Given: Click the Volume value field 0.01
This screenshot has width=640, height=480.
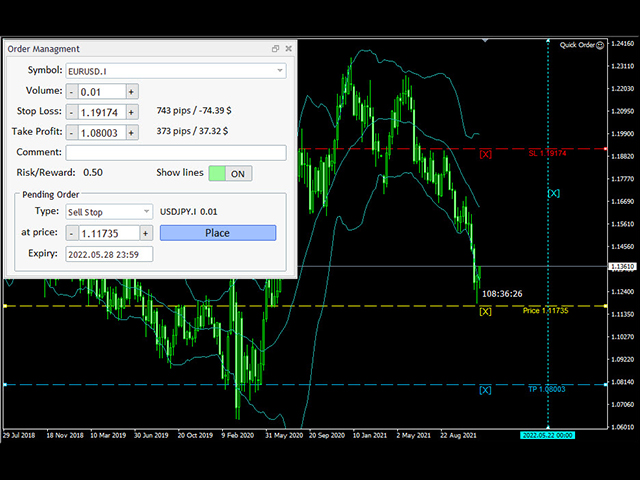Looking at the screenshot, I should [x=100, y=91].
